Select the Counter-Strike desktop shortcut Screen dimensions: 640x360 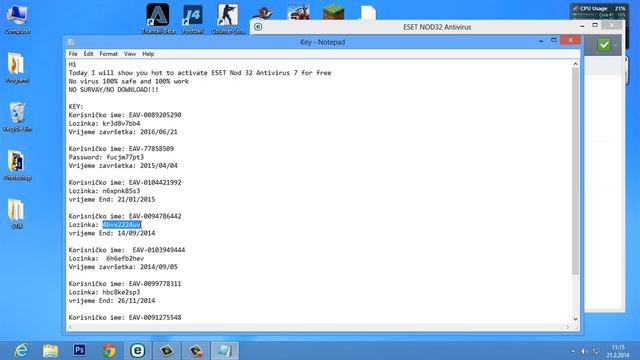228,19
